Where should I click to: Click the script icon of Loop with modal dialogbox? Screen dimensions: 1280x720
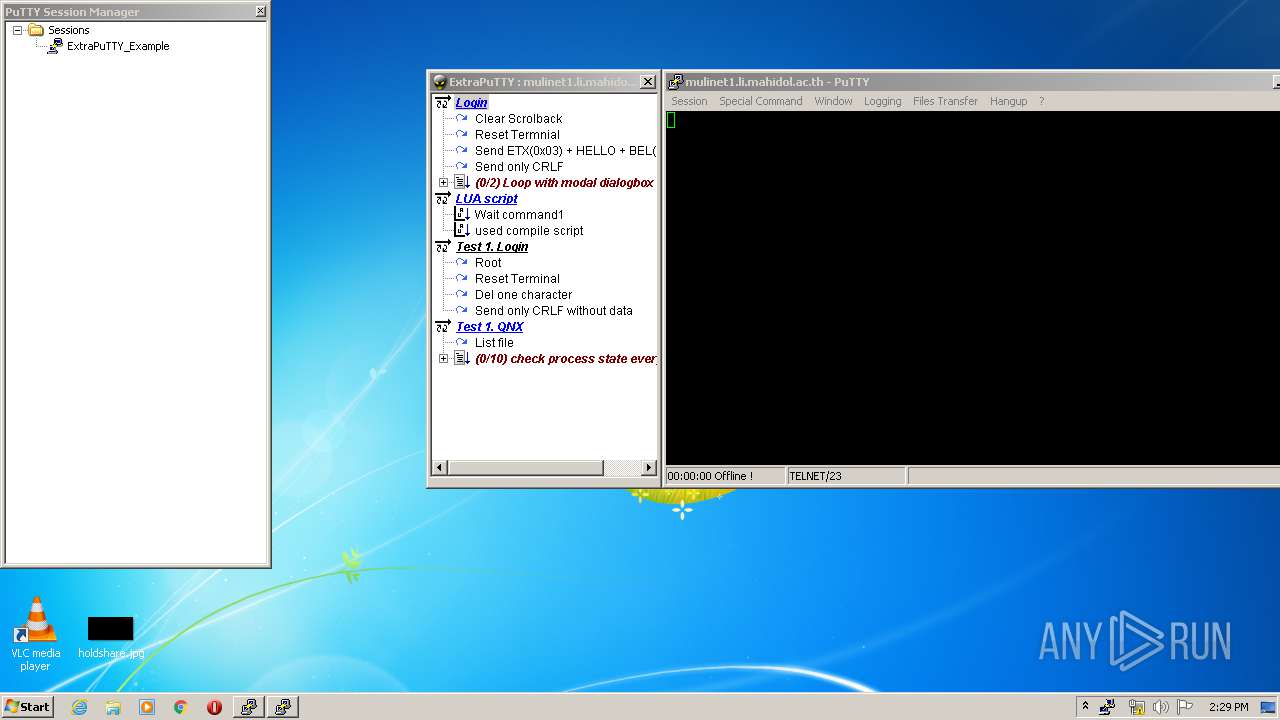point(462,182)
